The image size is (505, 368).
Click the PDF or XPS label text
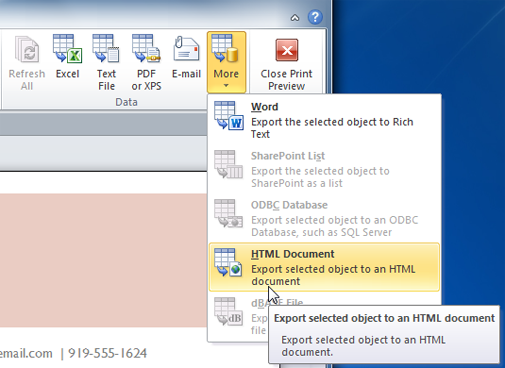pos(146,80)
